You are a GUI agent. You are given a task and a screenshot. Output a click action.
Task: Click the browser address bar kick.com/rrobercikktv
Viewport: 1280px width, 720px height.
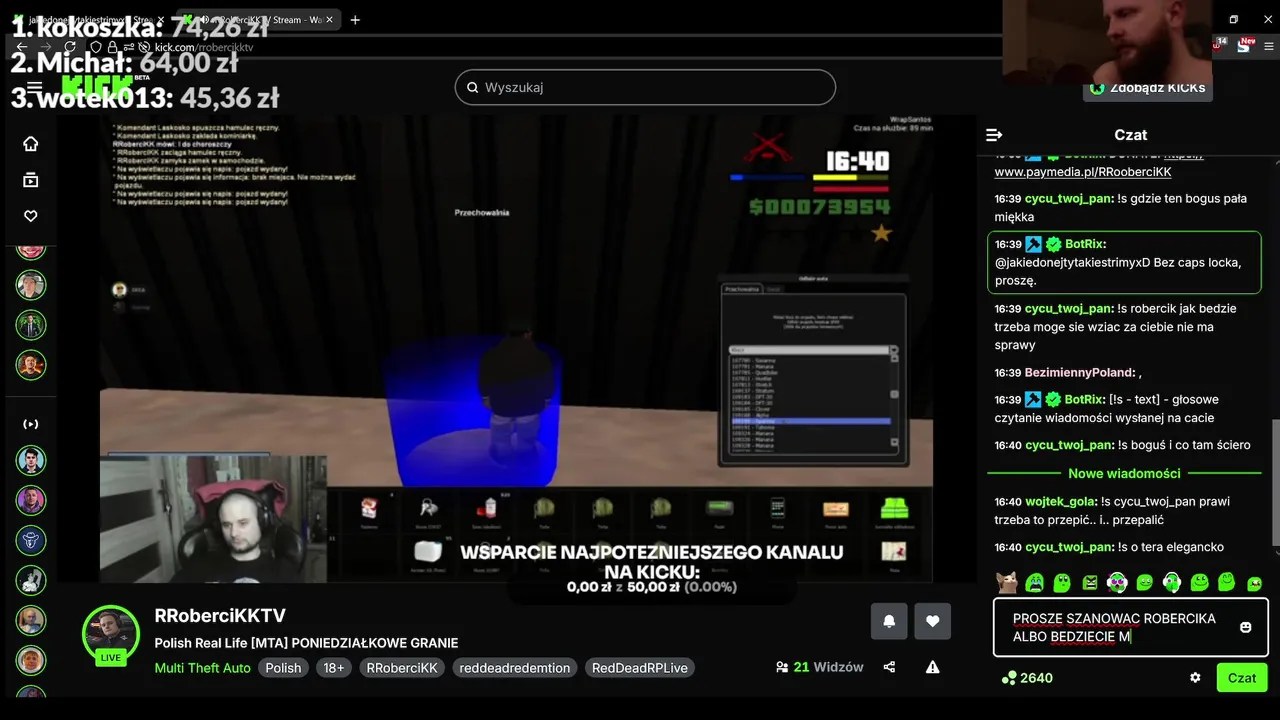204,47
